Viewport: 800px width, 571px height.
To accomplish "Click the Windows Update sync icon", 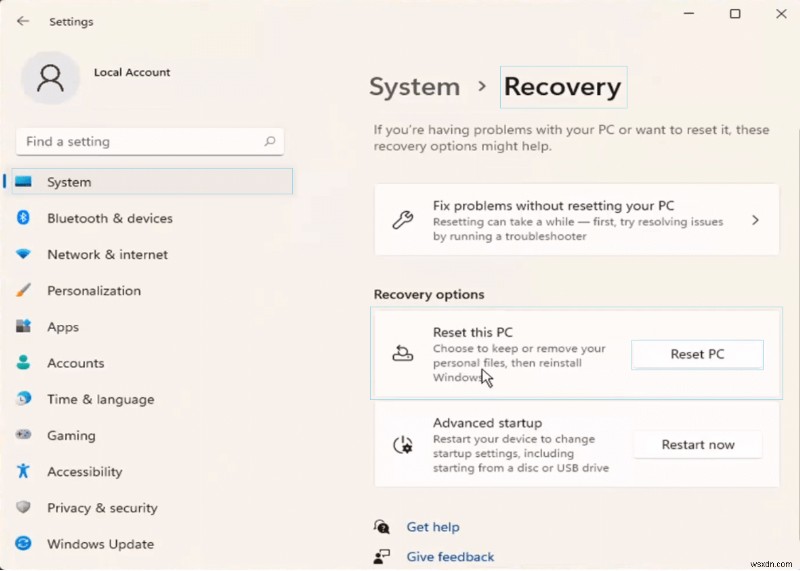I will pos(23,543).
